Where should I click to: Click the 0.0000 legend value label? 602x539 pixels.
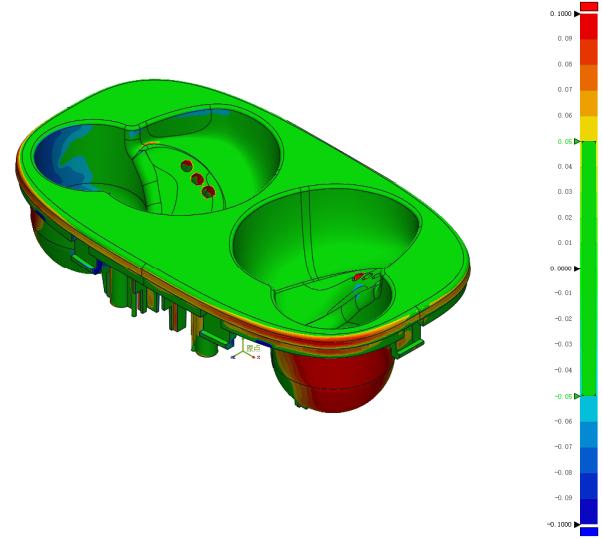(560, 268)
